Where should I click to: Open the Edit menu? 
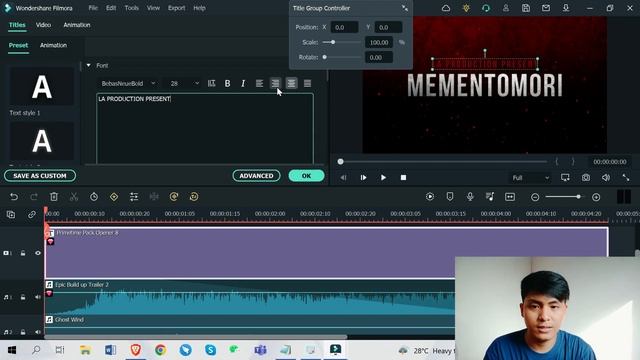click(111, 8)
